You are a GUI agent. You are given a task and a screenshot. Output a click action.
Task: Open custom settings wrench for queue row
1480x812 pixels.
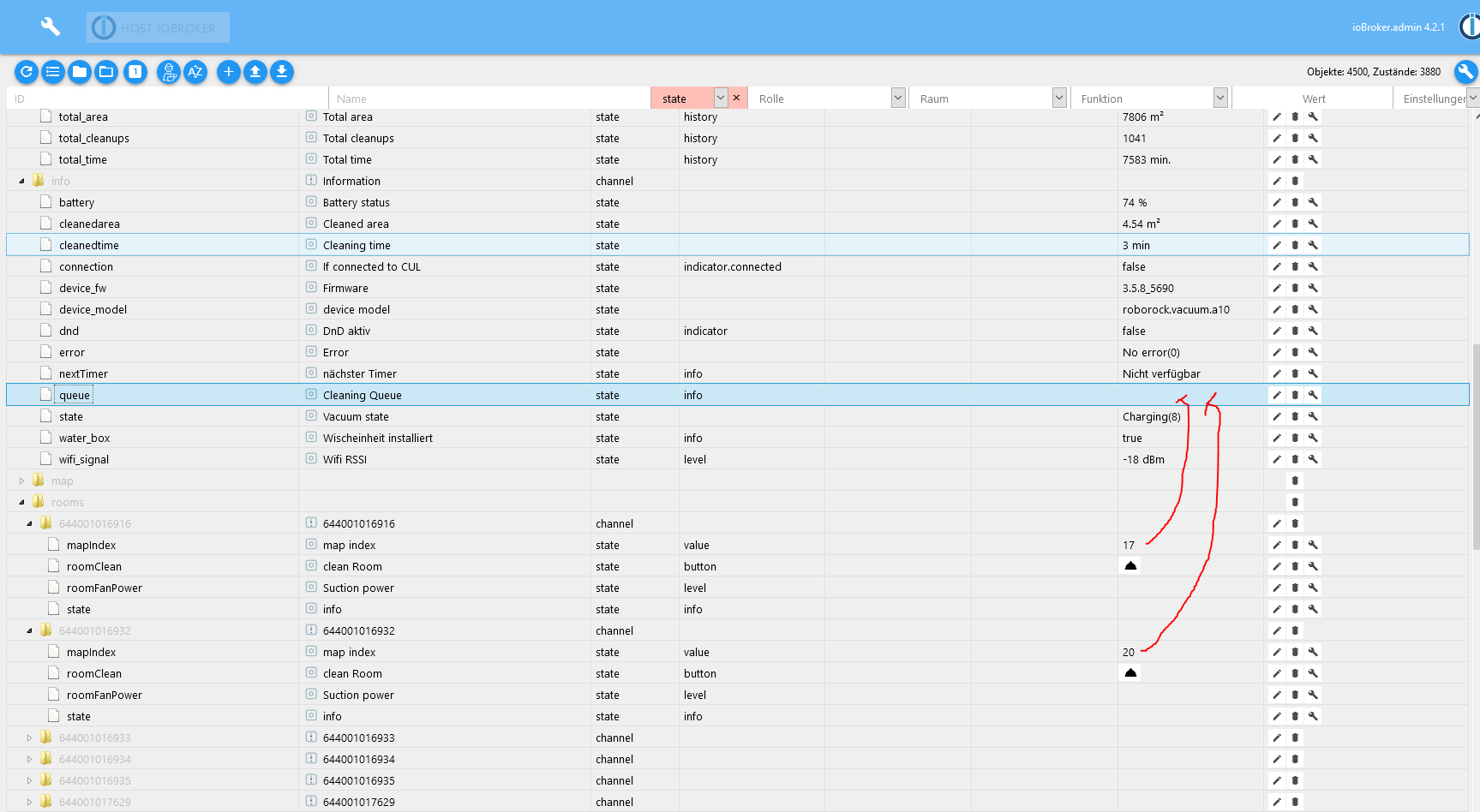pos(1313,395)
